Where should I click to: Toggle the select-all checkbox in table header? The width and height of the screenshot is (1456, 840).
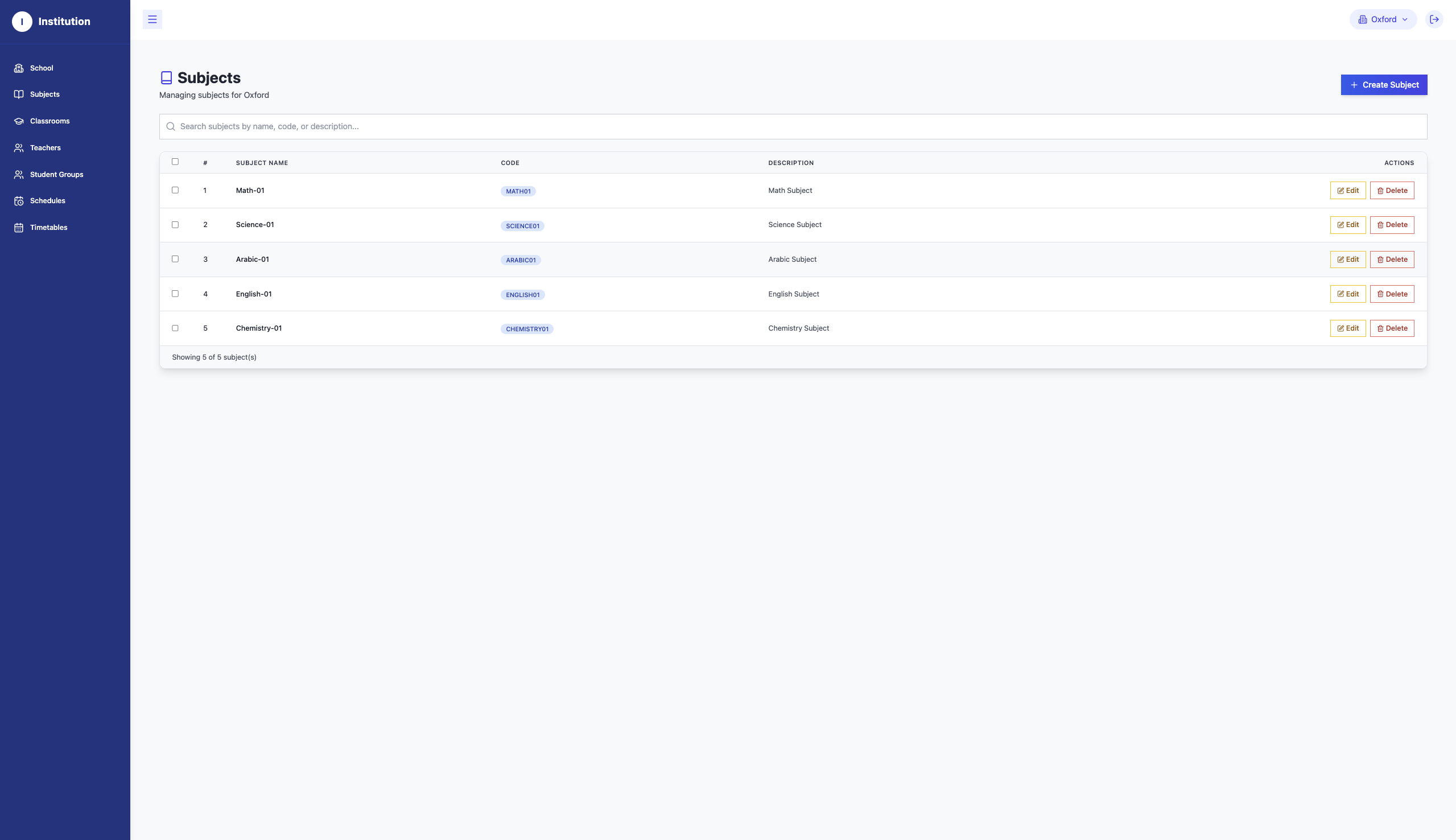(x=175, y=162)
